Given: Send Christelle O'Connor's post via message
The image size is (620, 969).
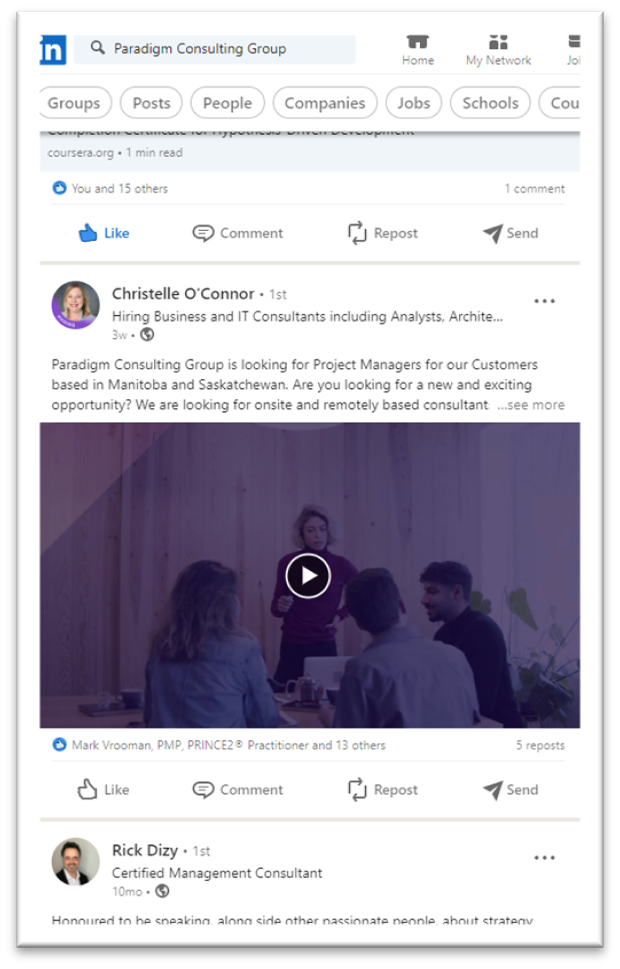Looking at the screenshot, I should (x=511, y=789).
